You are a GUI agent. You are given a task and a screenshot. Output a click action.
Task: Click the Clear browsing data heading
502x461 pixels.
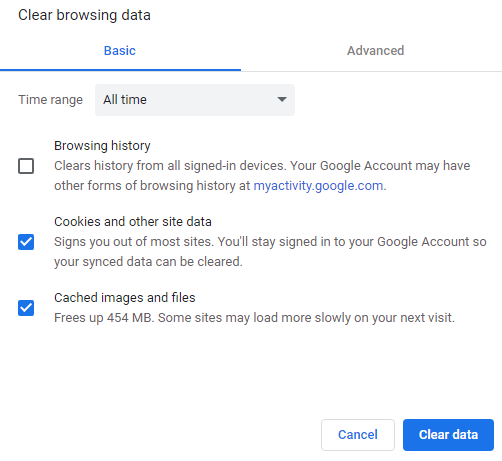[x=84, y=15]
